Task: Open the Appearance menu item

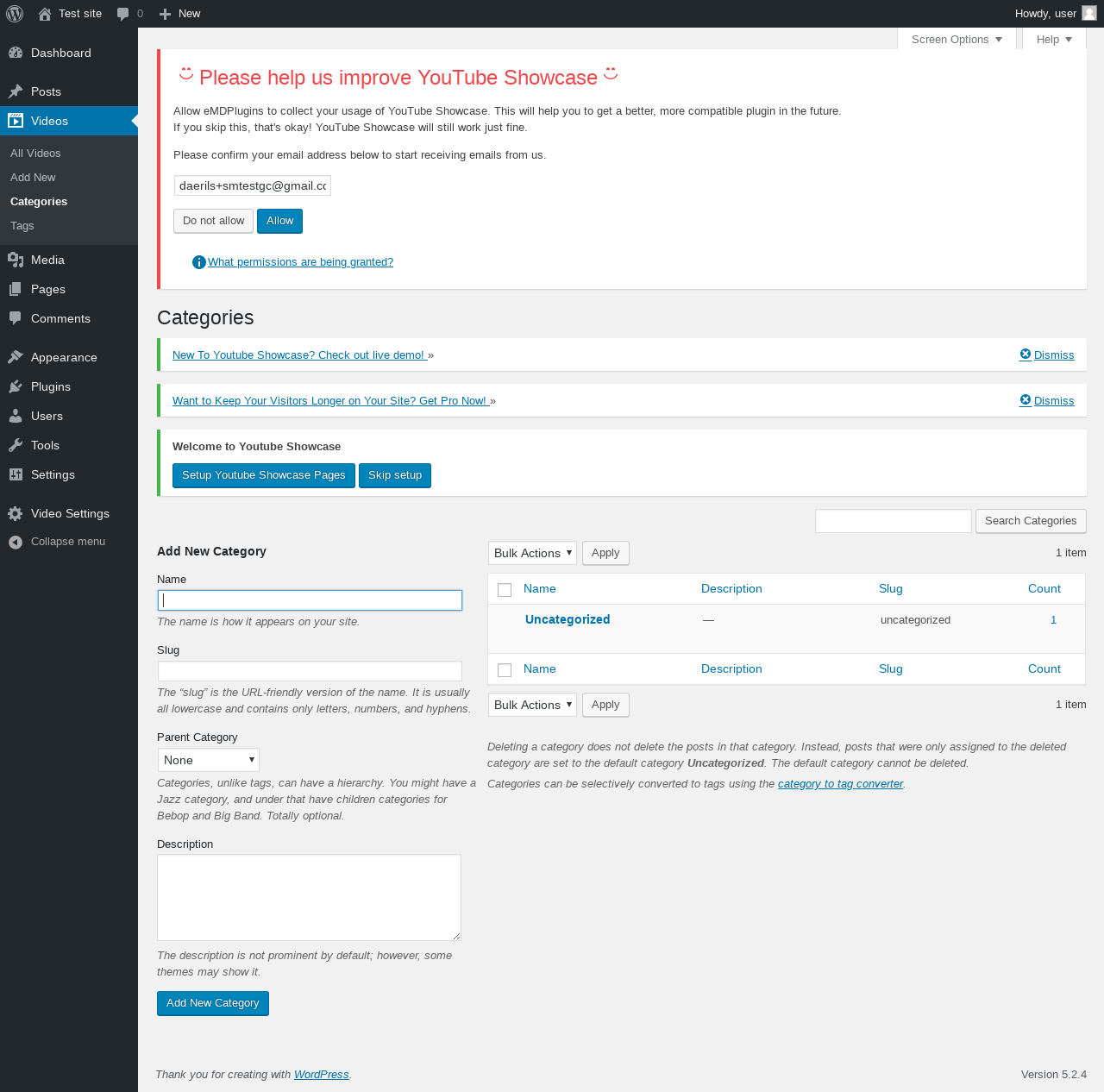Action: pyautogui.click(x=69, y=357)
